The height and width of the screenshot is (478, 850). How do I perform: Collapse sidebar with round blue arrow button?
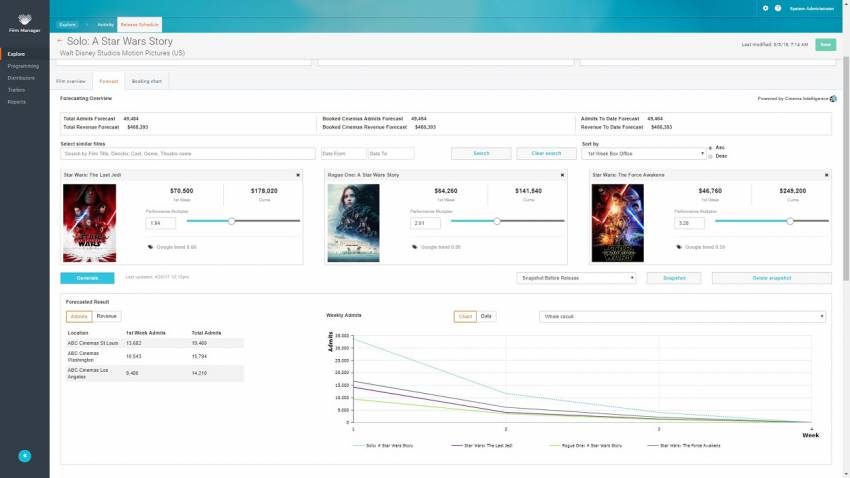tap(24, 456)
